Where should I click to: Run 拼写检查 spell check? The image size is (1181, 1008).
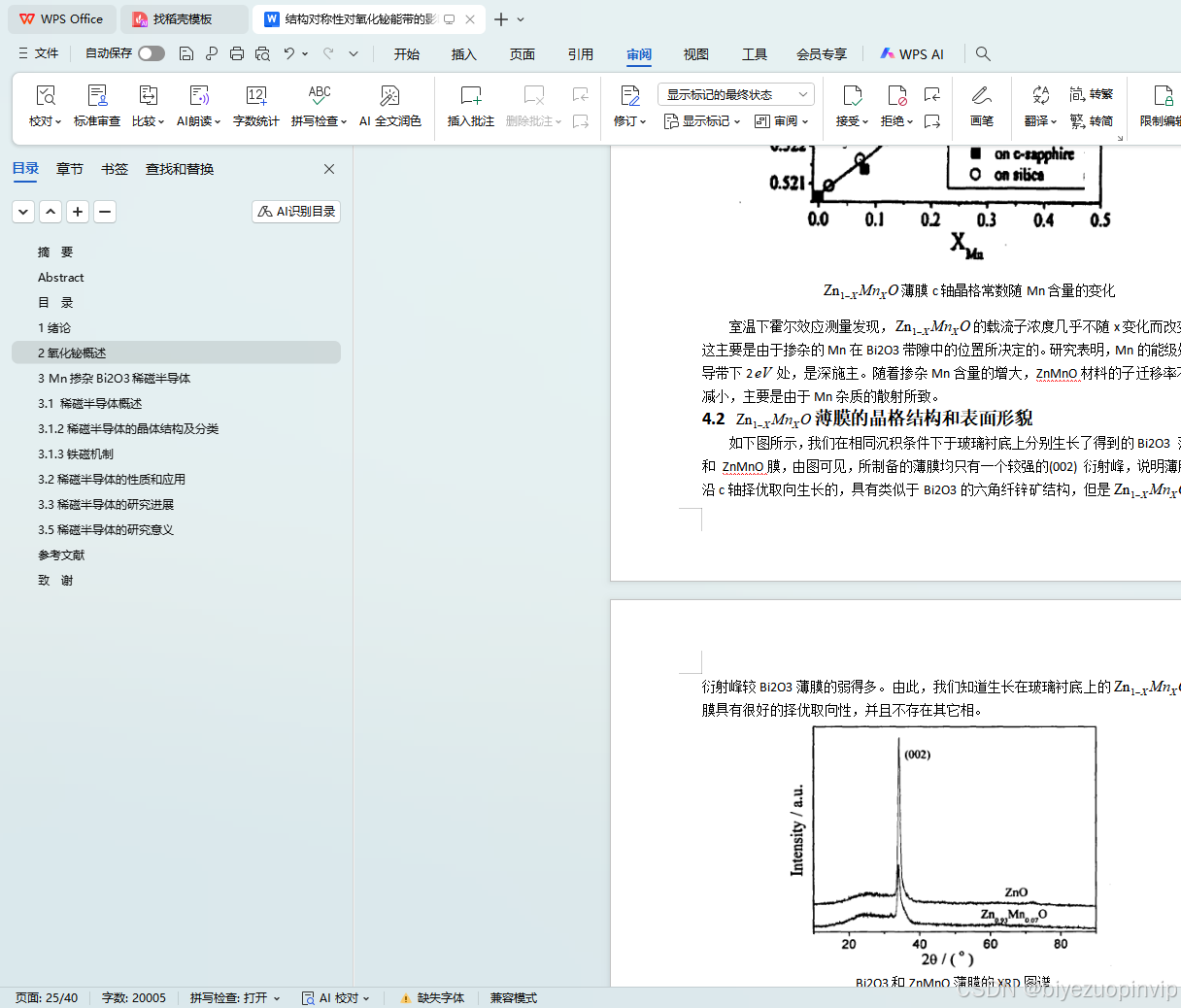(x=320, y=106)
